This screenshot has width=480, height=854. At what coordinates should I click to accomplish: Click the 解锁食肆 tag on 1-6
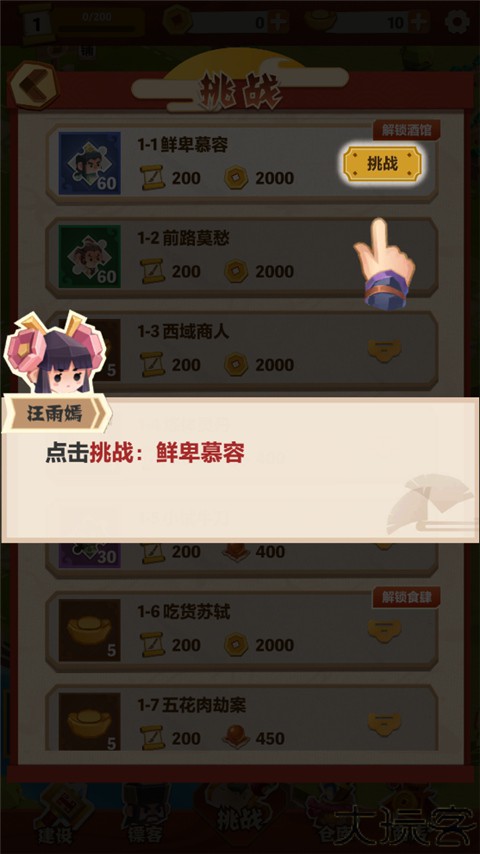pos(406,597)
